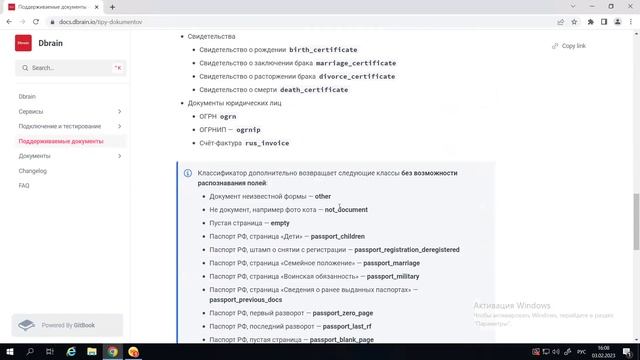Click the passport_previous_docs class name
The width and height of the screenshot is (640, 360).
tap(246, 300)
